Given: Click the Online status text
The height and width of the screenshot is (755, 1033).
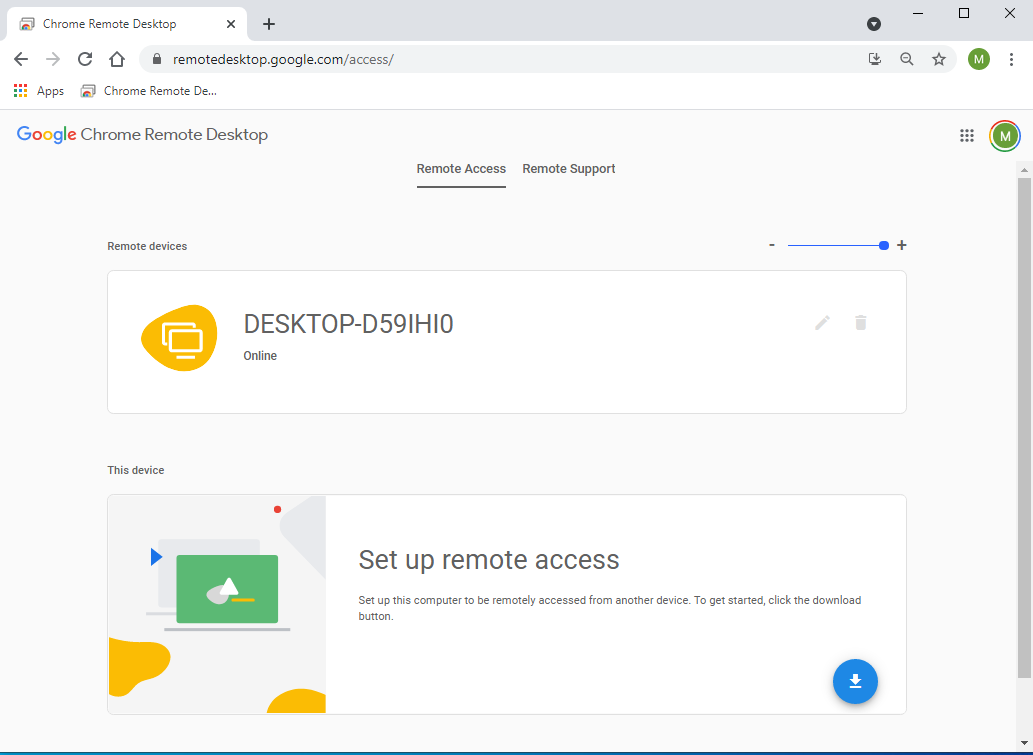Looking at the screenshot, I should pyautogui.click(x=260, y=356).
